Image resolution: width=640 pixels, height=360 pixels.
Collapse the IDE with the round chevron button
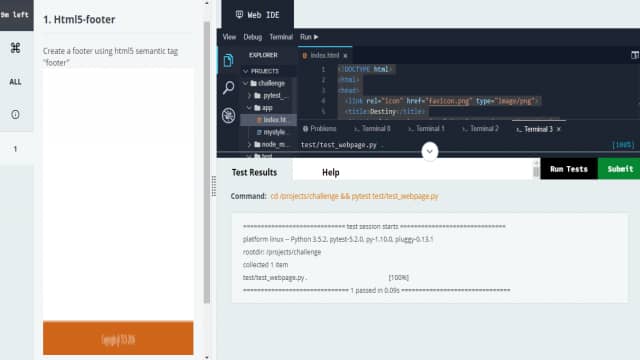click(x=429, y=151)
